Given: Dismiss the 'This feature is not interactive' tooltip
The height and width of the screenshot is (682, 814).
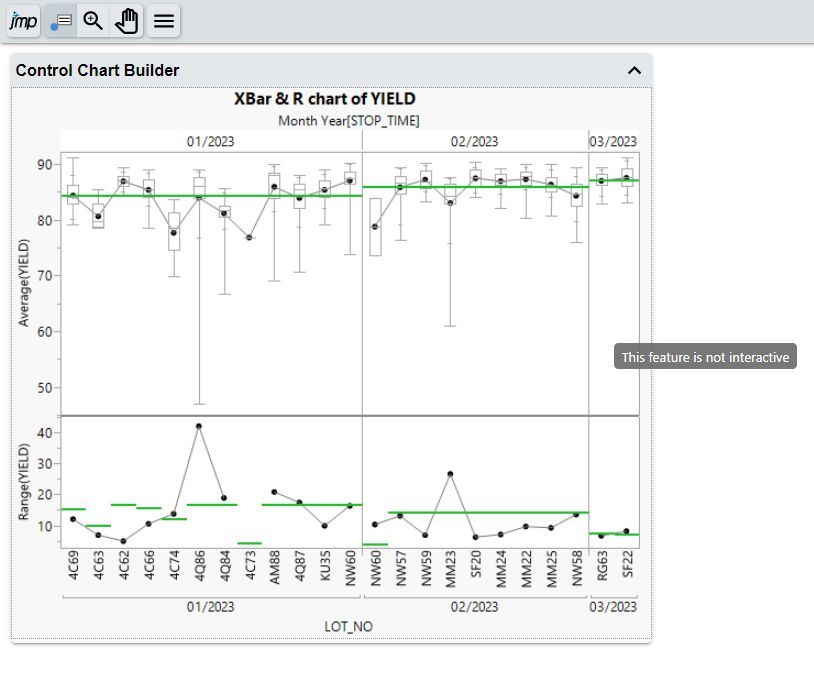Looking at the screenshot, I should pyautogui.click(x=704, y=355).
